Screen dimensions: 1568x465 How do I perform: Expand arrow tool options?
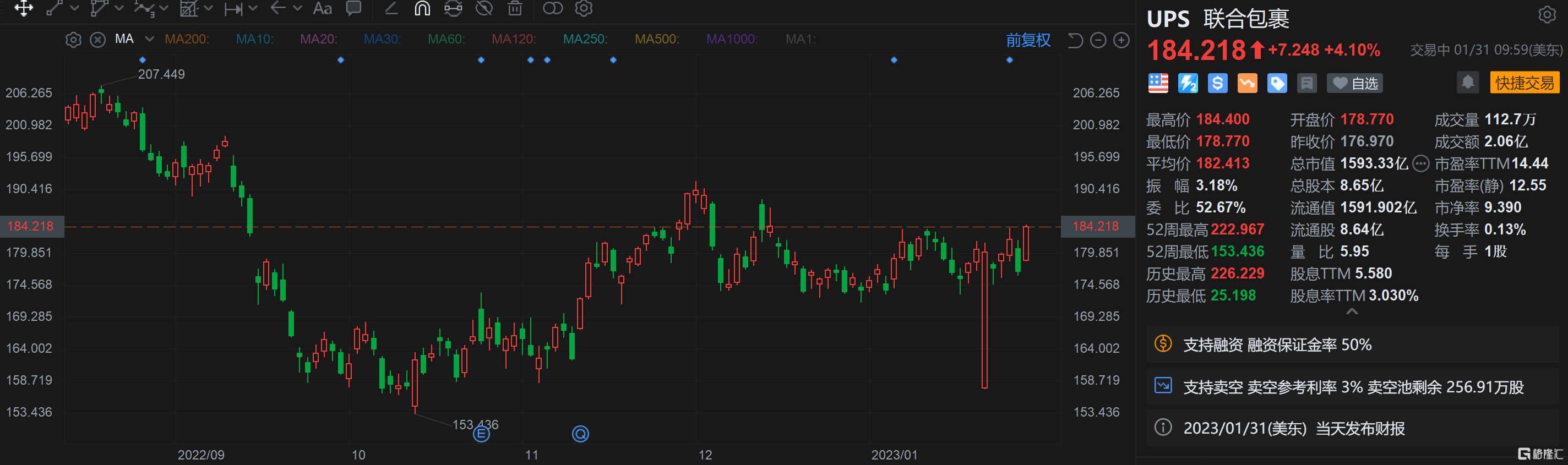[x=298, y=8]
